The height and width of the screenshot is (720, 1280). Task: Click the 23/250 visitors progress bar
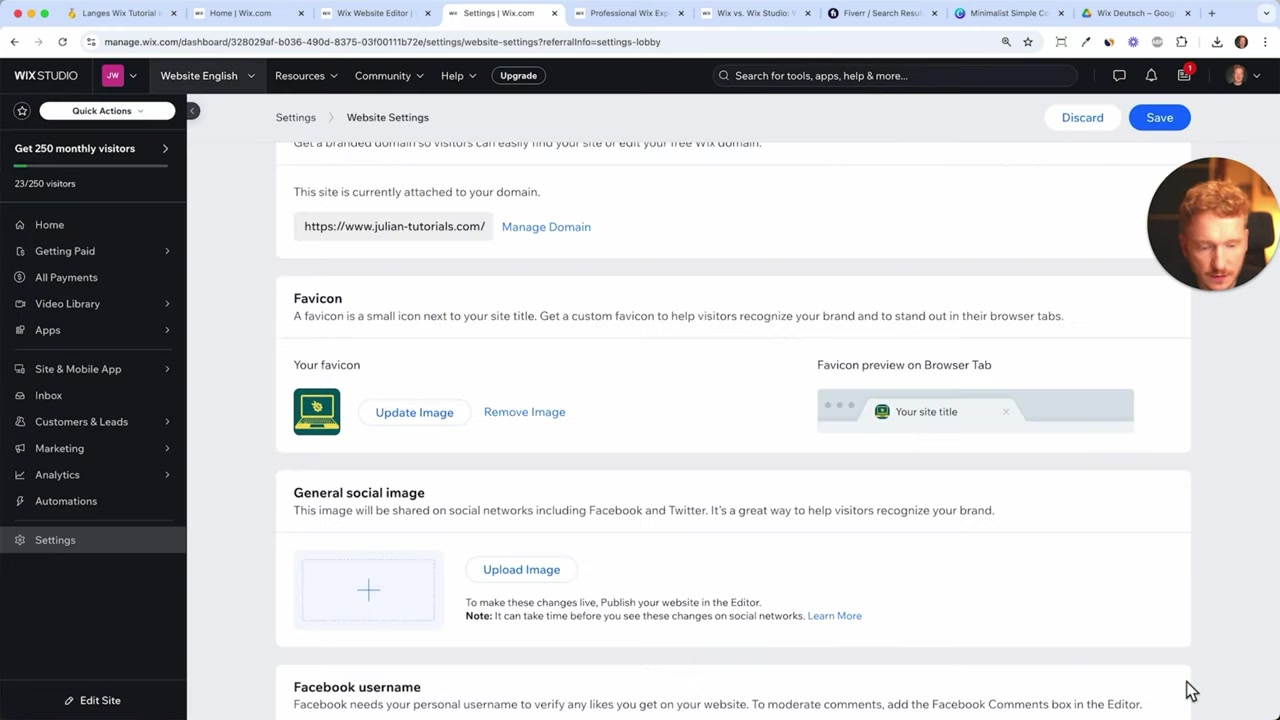[92, 167]
